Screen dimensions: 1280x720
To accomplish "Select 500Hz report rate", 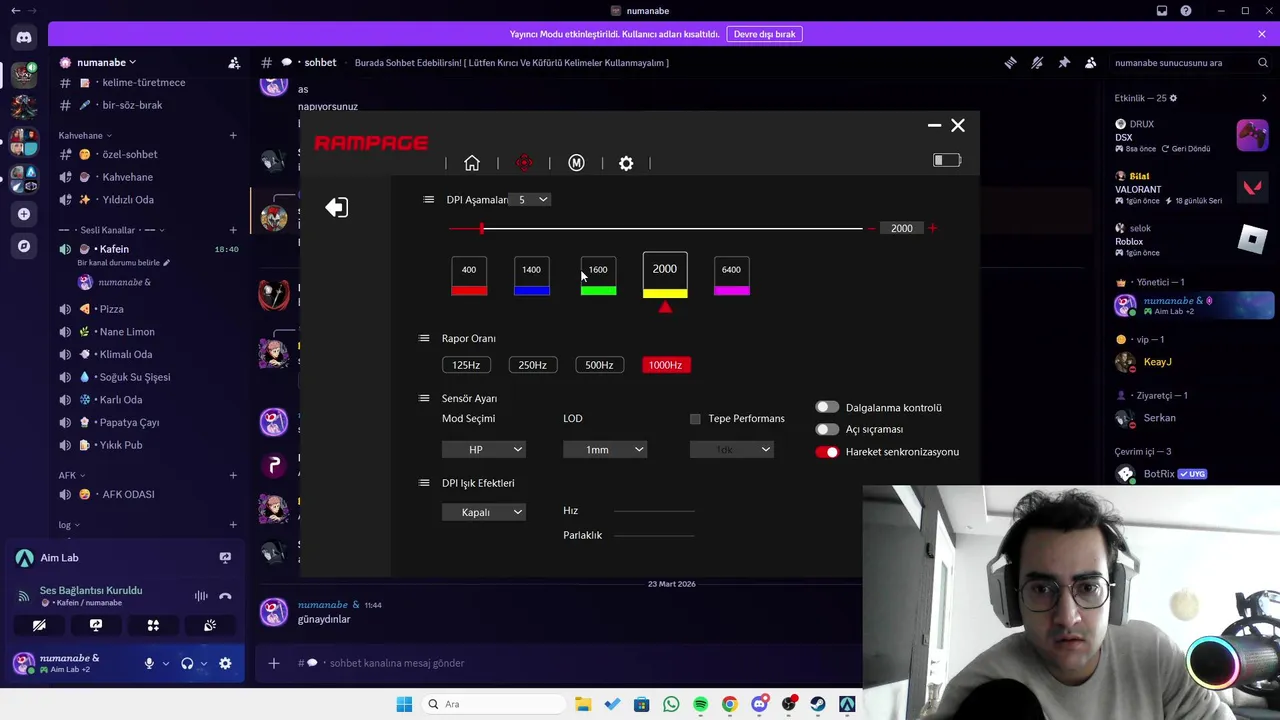I will click(x=599, y=365).
